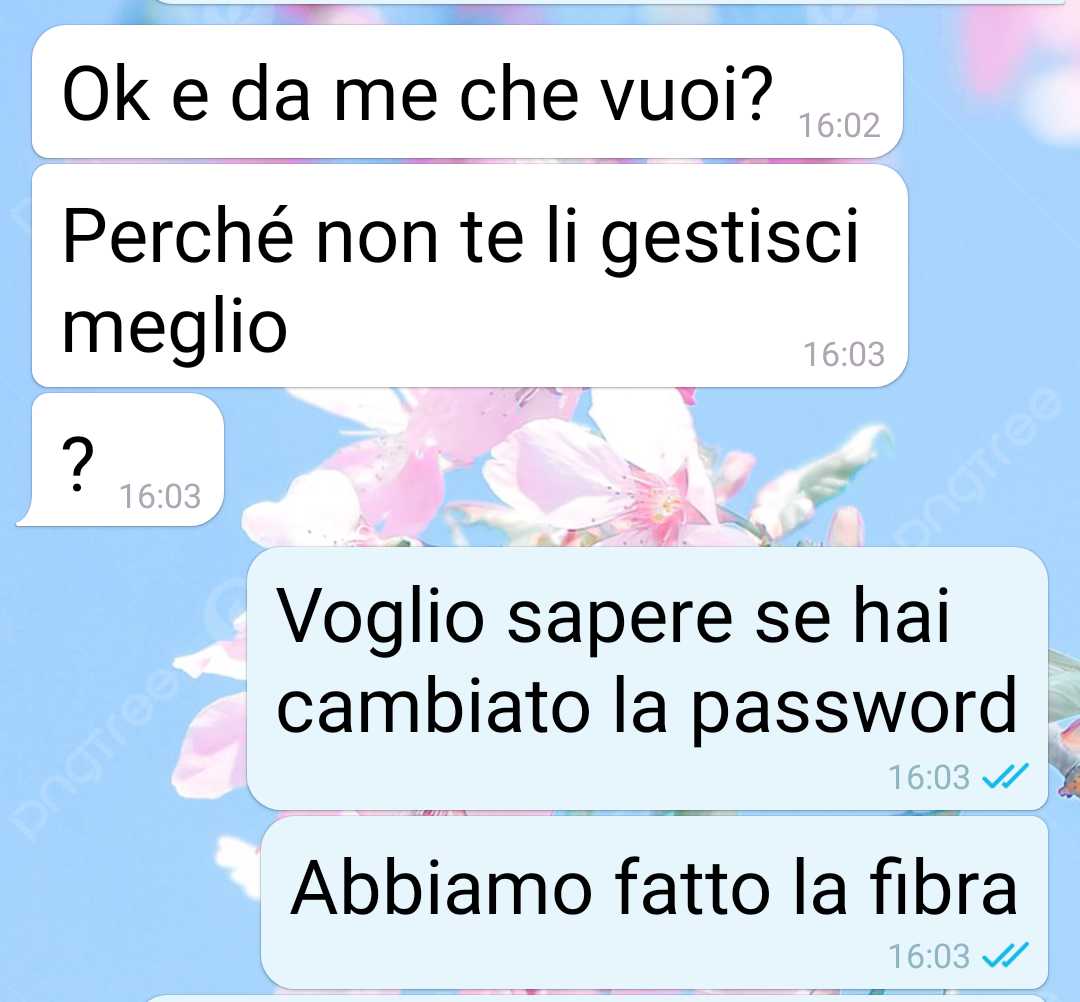Tap 16:03 timestamp on the password message
The width and height of the screenshot is (1080, 1002).
[928, 777]
